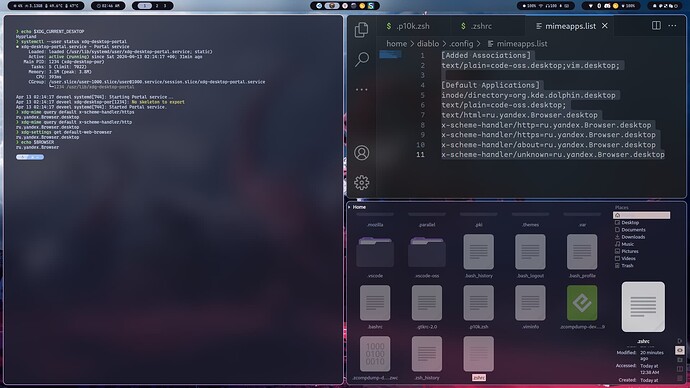Close the mimeapps.list tab

click(x=605, y=26)
